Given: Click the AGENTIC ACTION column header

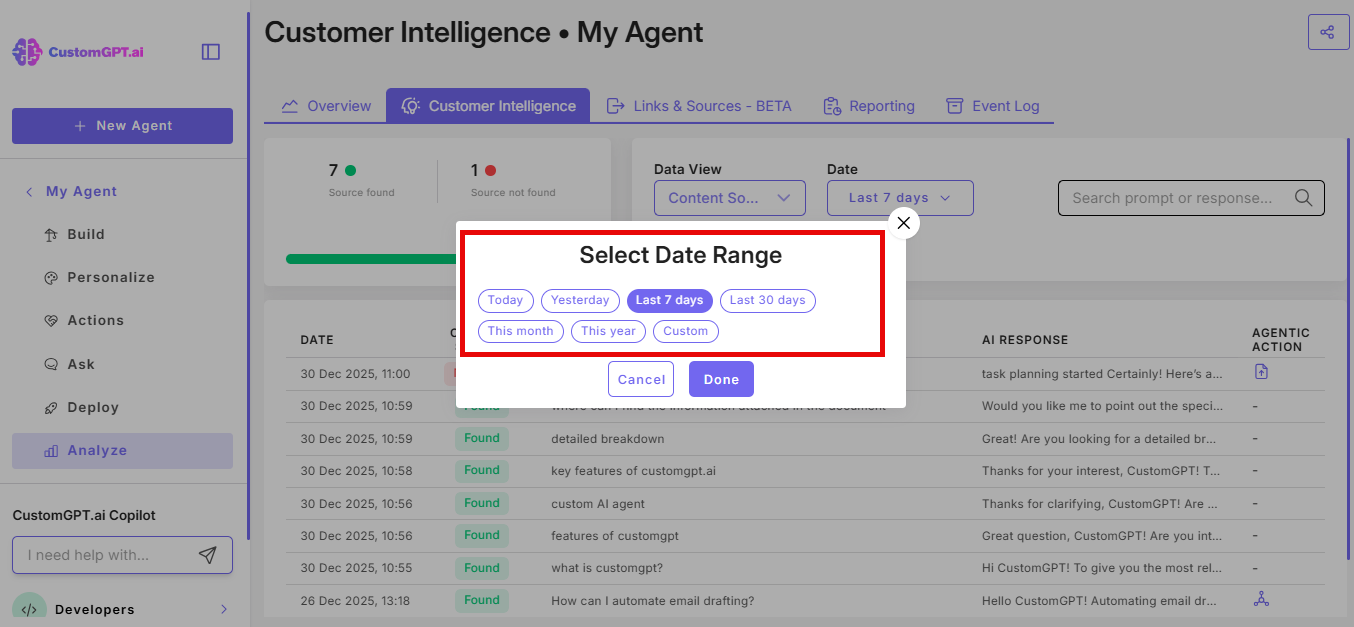Looking at the screenshot, I should 1281,340.
